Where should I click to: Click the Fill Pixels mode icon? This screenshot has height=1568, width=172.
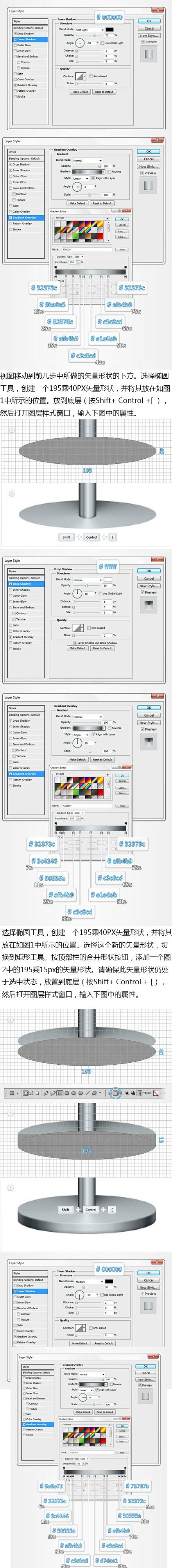click(x=37, y=1093)
